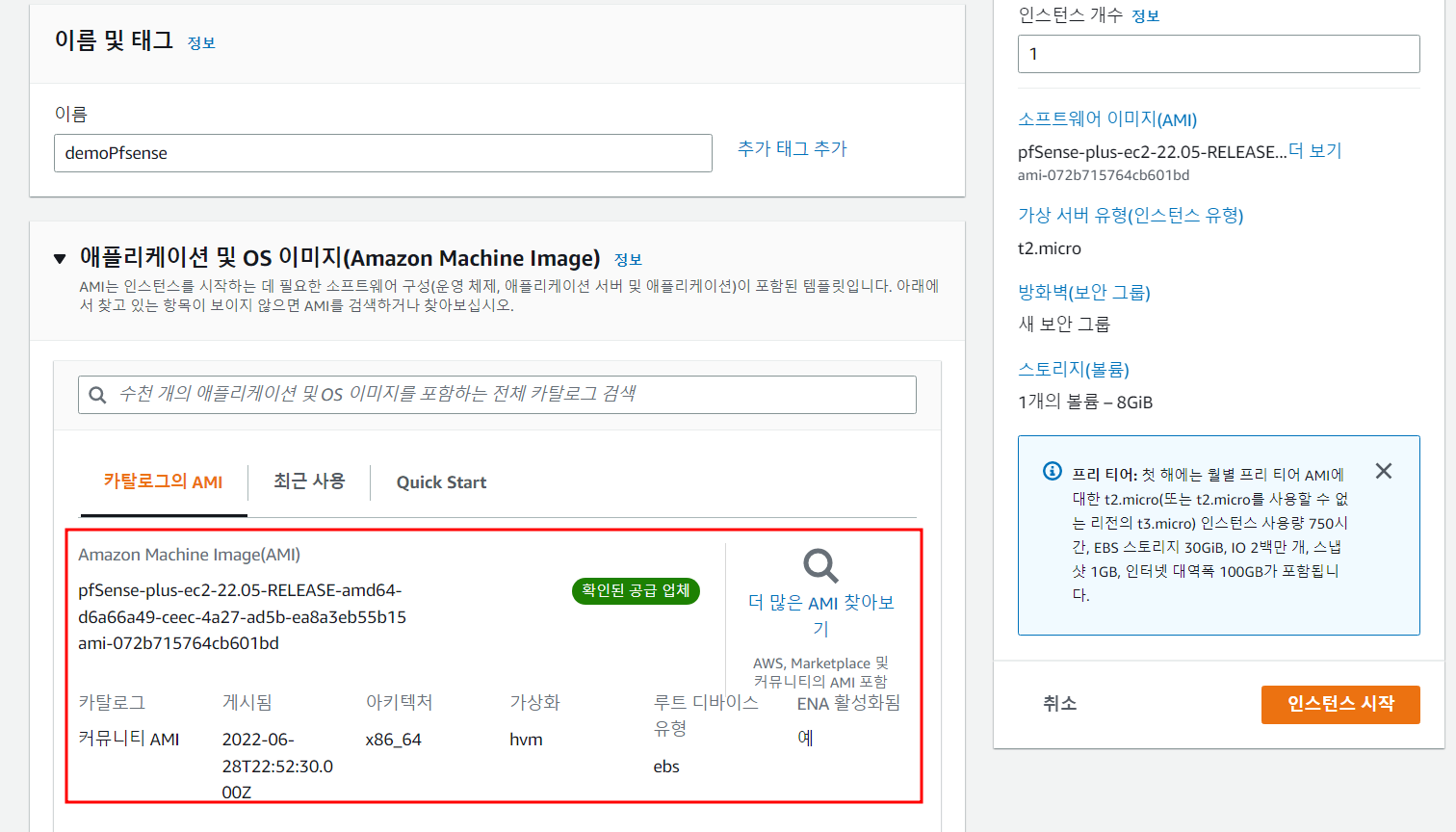Click the 커뮤니티 AMI catalog value
The image size is (1456, 832).
(x=129, y=740)
